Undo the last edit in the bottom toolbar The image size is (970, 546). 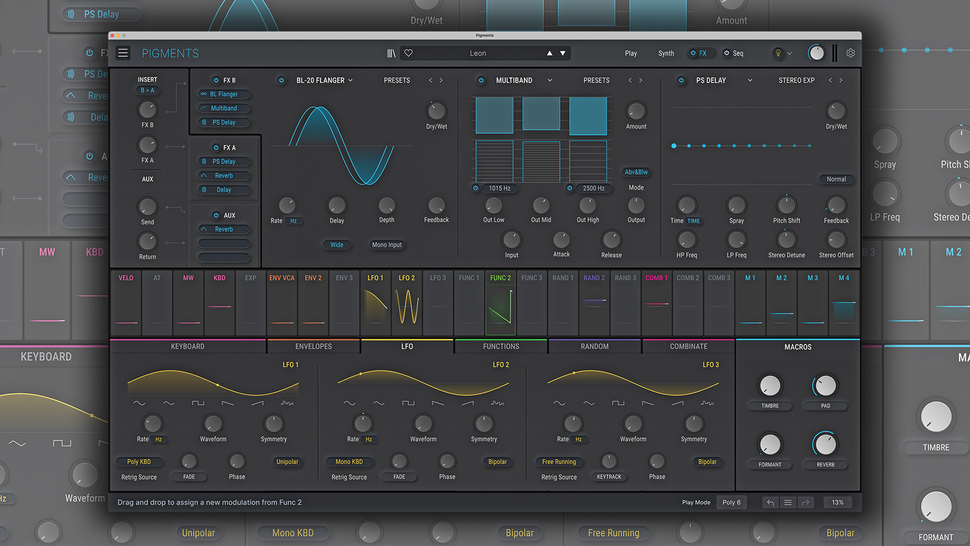[x=770, y=503]
